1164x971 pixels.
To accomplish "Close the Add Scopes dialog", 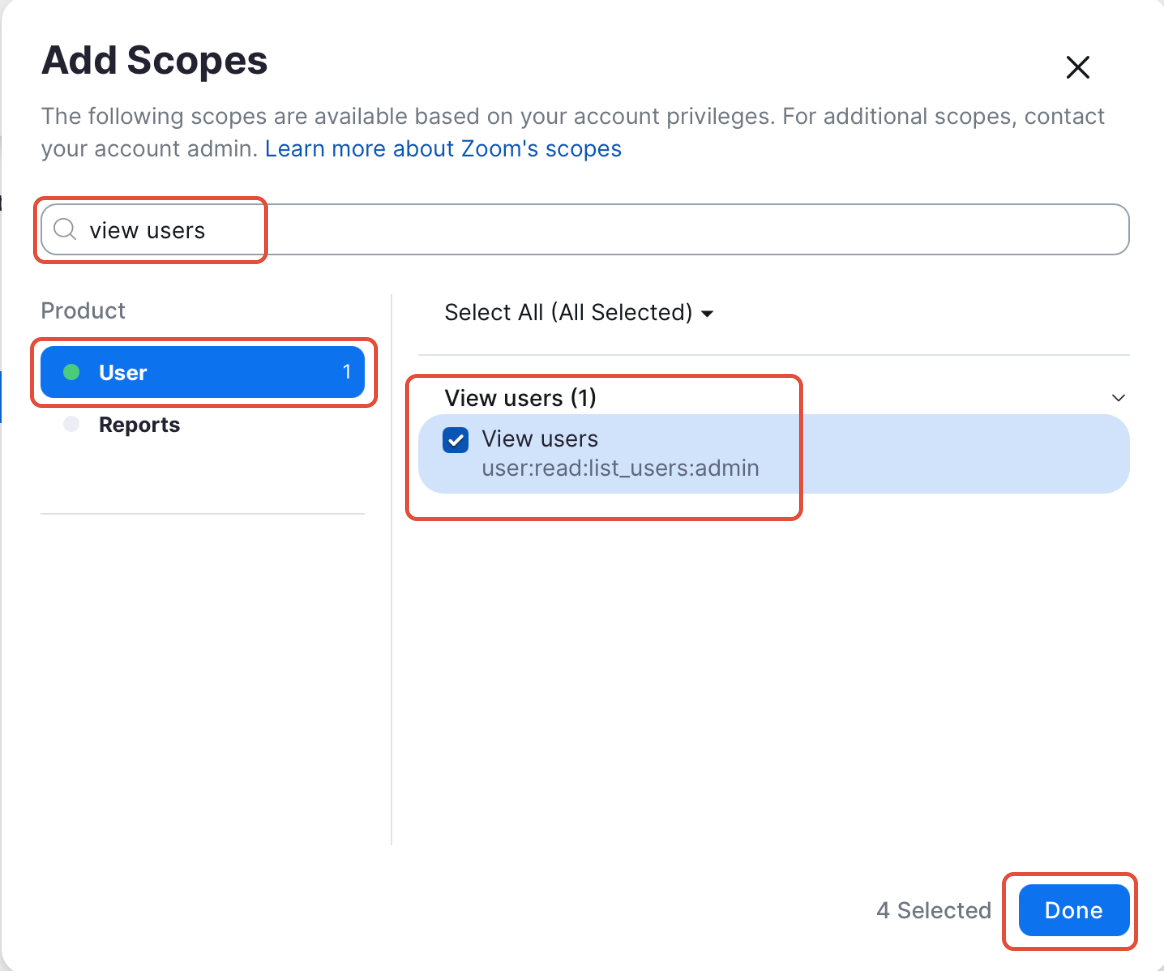I will (x=1077, y=68).
